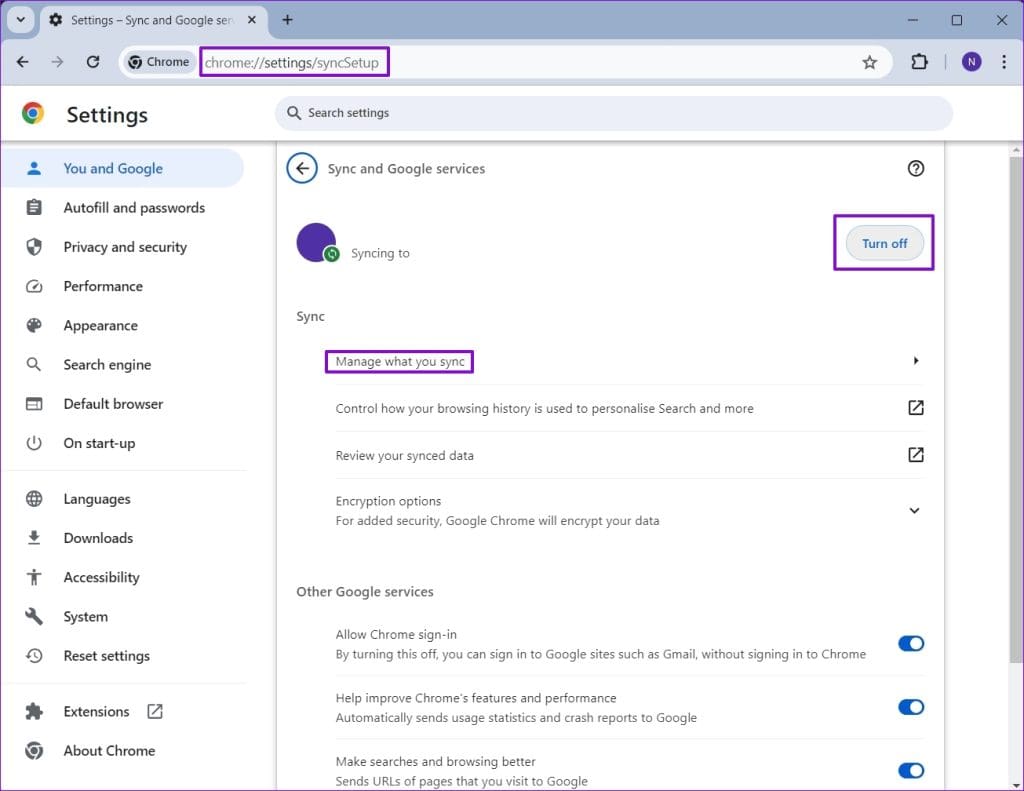
Task: Click the back arrow beside Sync and Google services
Action: tap(302, 169)
